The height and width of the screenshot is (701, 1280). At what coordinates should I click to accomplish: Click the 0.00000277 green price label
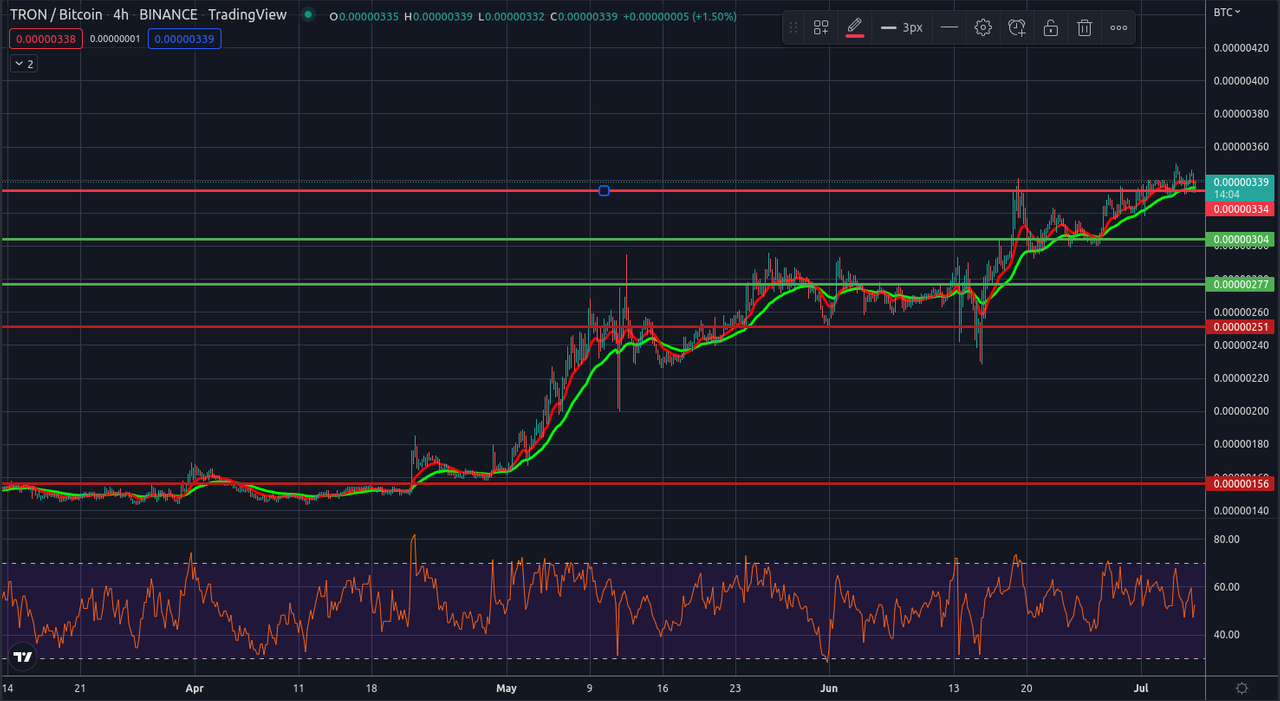[x=1239, y=284]
